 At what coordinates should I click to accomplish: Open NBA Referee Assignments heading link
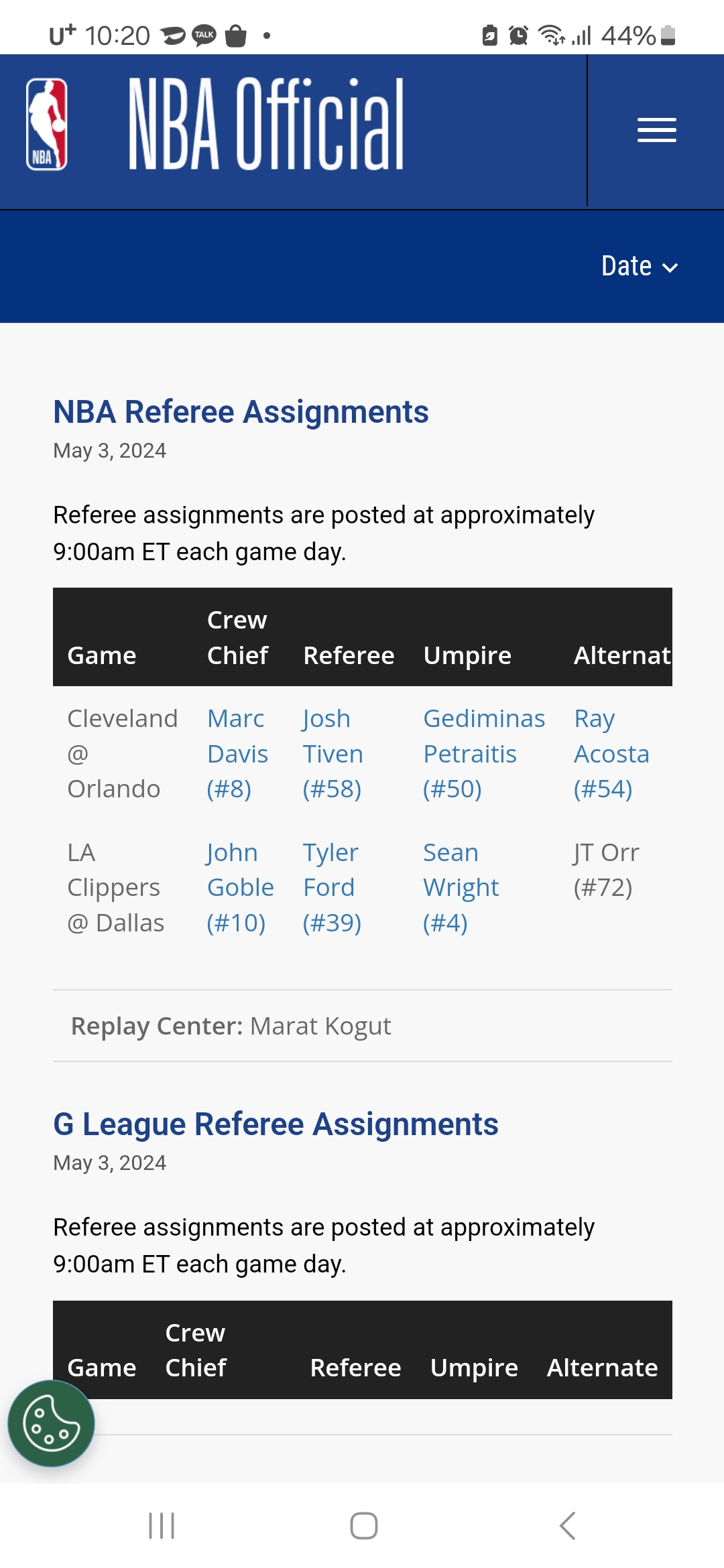click(241, 411)
